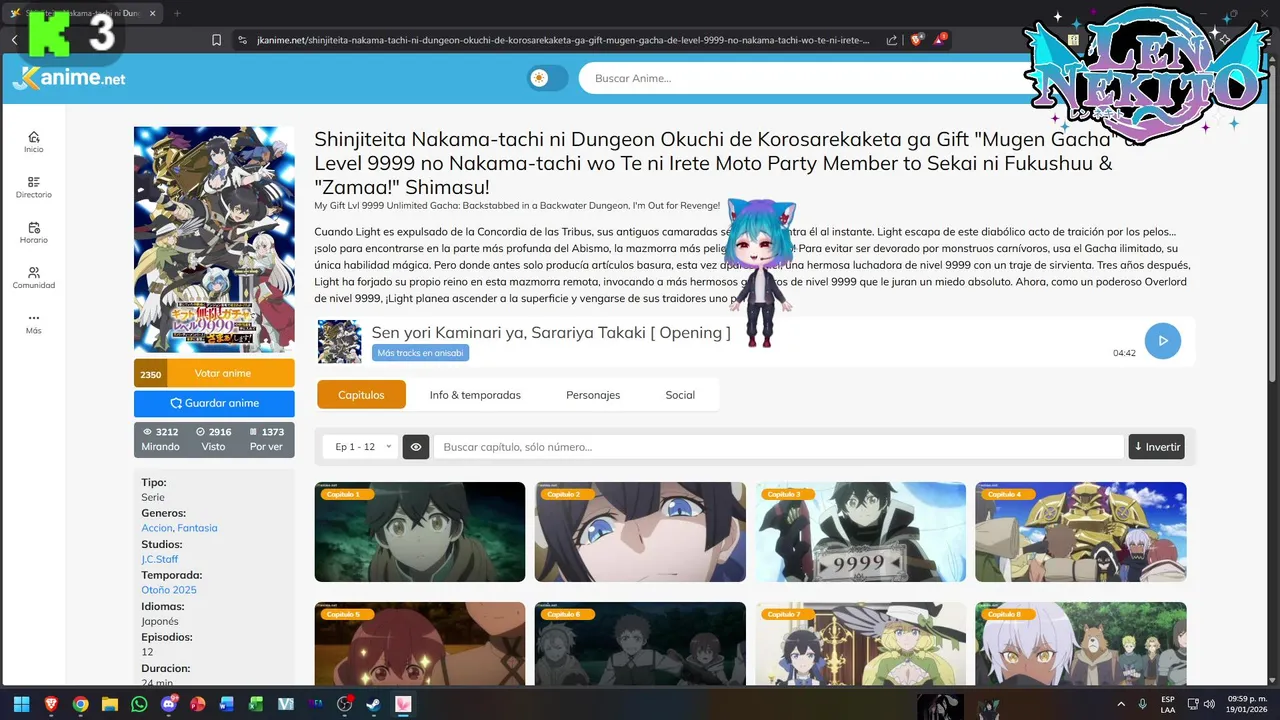1280x720 pixels.
Task: Click the Invertir order button
Action: click(1157, 447)
